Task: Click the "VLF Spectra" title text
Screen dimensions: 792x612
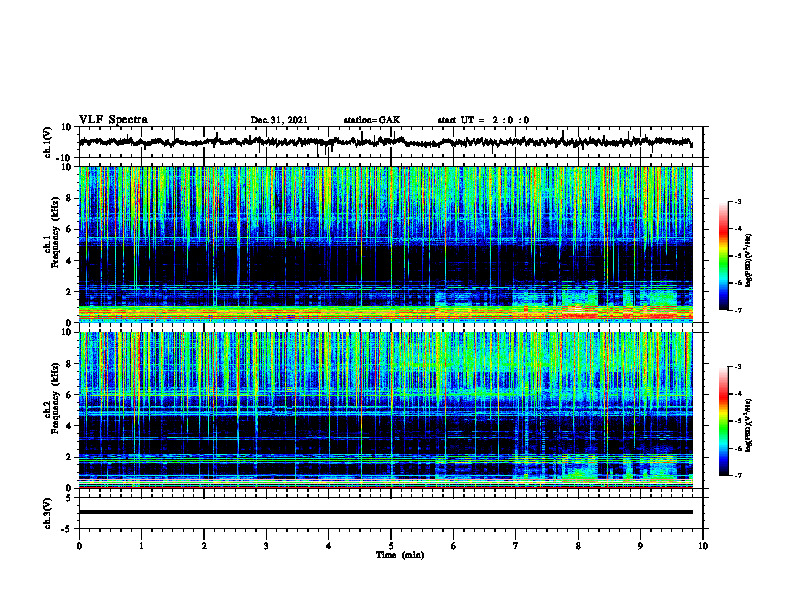Action: click(x=113, y=120)
